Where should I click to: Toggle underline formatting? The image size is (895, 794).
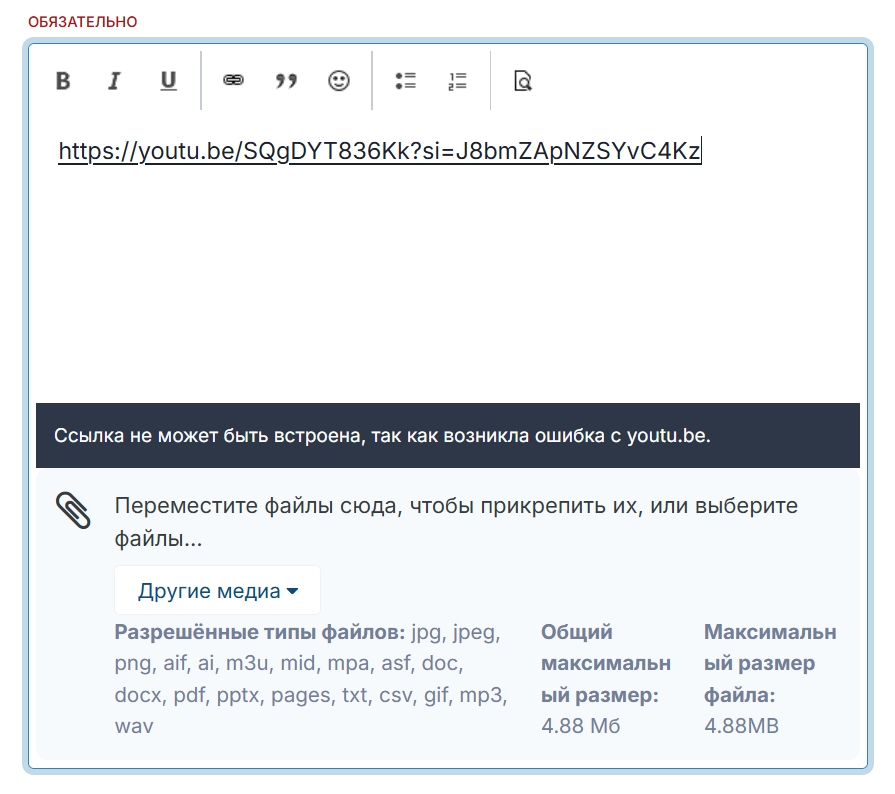pyautogui.click(x=168, y=80)
